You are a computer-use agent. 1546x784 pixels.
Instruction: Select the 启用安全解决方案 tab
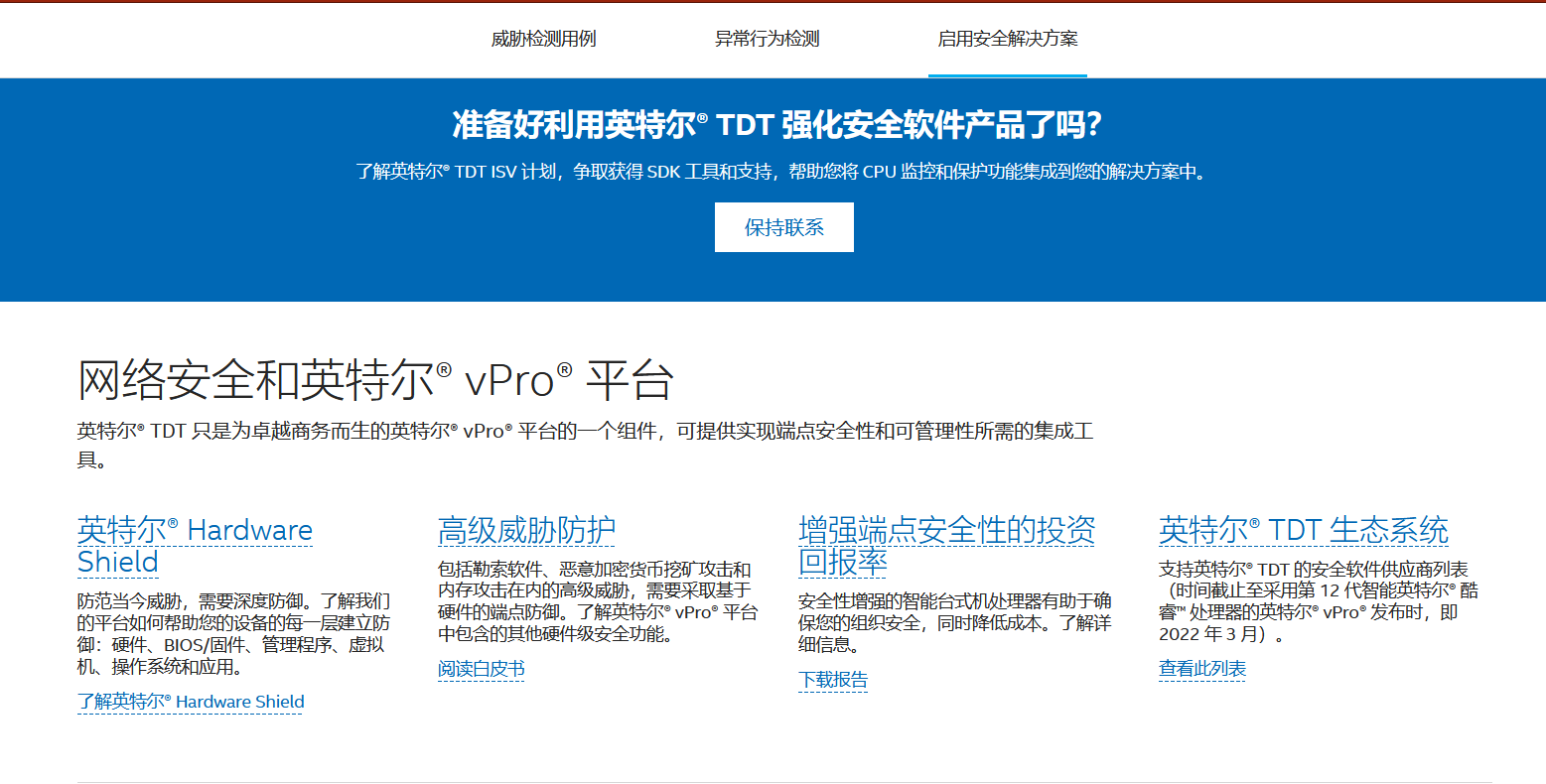[1008, 39]
